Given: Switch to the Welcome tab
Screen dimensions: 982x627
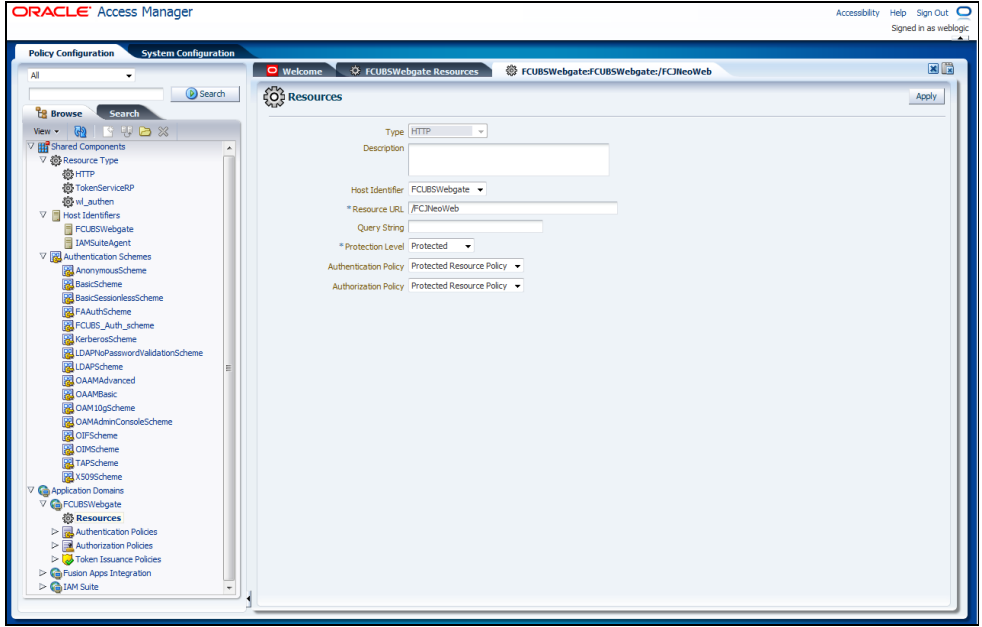Looking at the screenshot, I should point(294,71).
